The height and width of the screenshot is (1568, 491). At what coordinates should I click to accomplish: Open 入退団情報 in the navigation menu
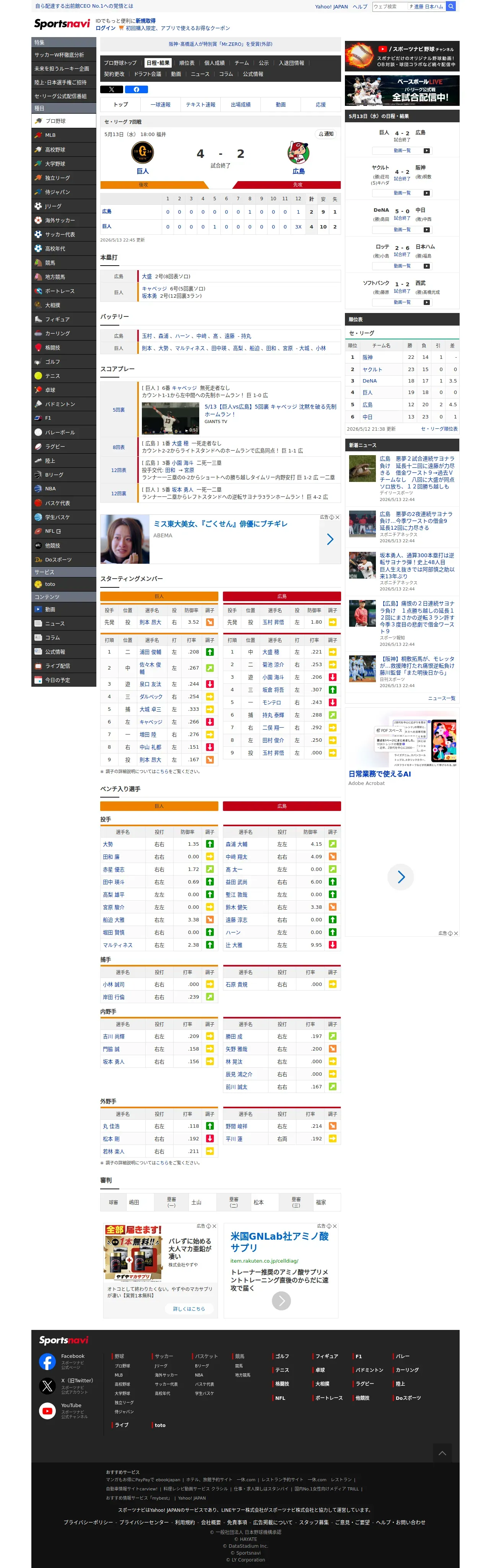click(291, 63)
